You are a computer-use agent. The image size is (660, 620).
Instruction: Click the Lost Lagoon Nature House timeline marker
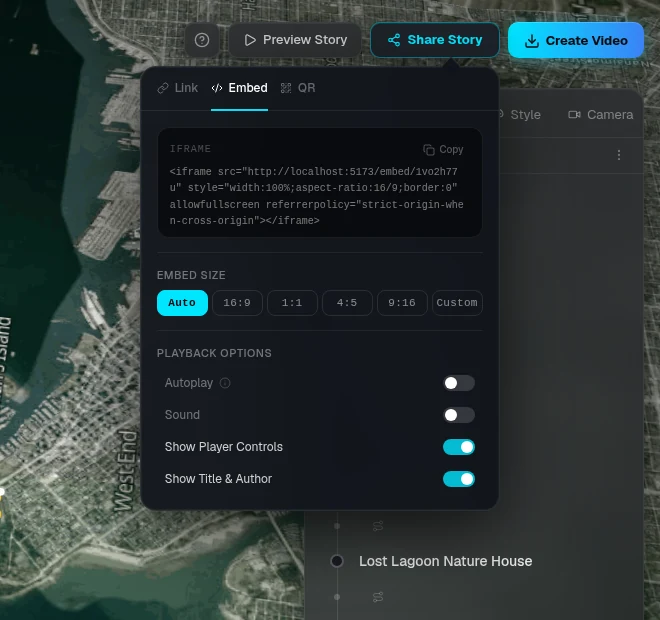pyautogui.click(x=337, y=561)
